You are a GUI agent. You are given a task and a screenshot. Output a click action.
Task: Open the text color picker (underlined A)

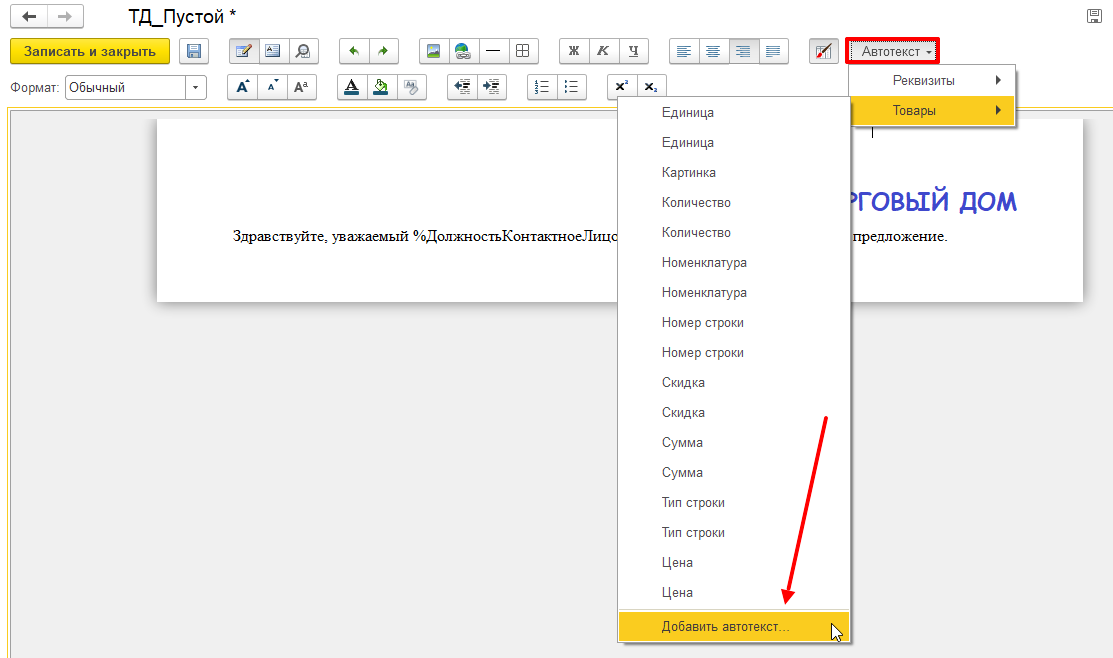tap(351, 87)
